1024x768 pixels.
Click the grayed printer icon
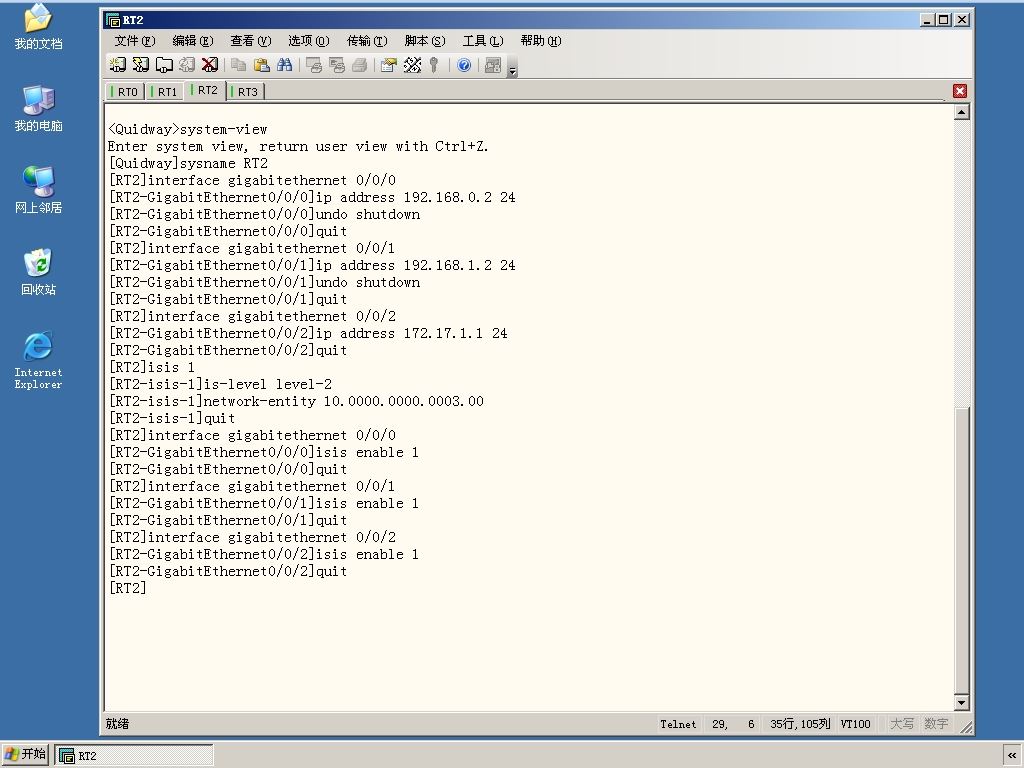(x=360, y=65)
